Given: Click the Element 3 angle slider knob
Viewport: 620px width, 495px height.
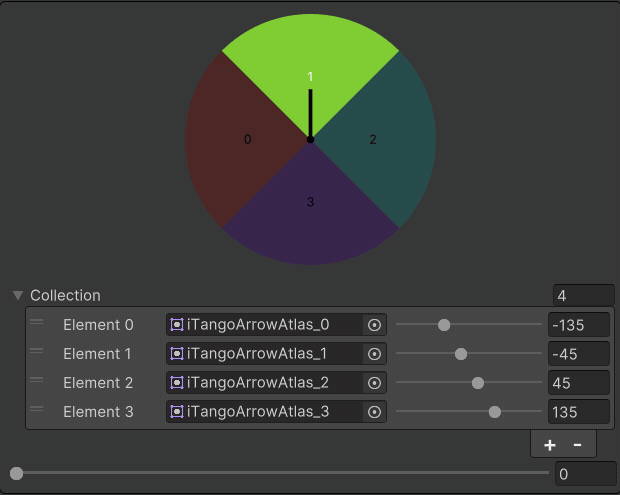Looking at the screenshot, I should [x=494, y=412].
